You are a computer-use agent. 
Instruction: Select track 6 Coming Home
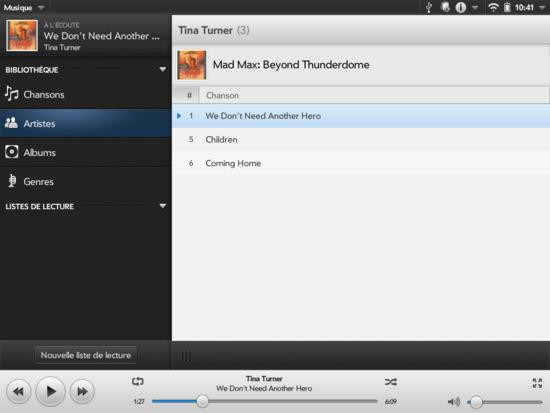[361, 163]
